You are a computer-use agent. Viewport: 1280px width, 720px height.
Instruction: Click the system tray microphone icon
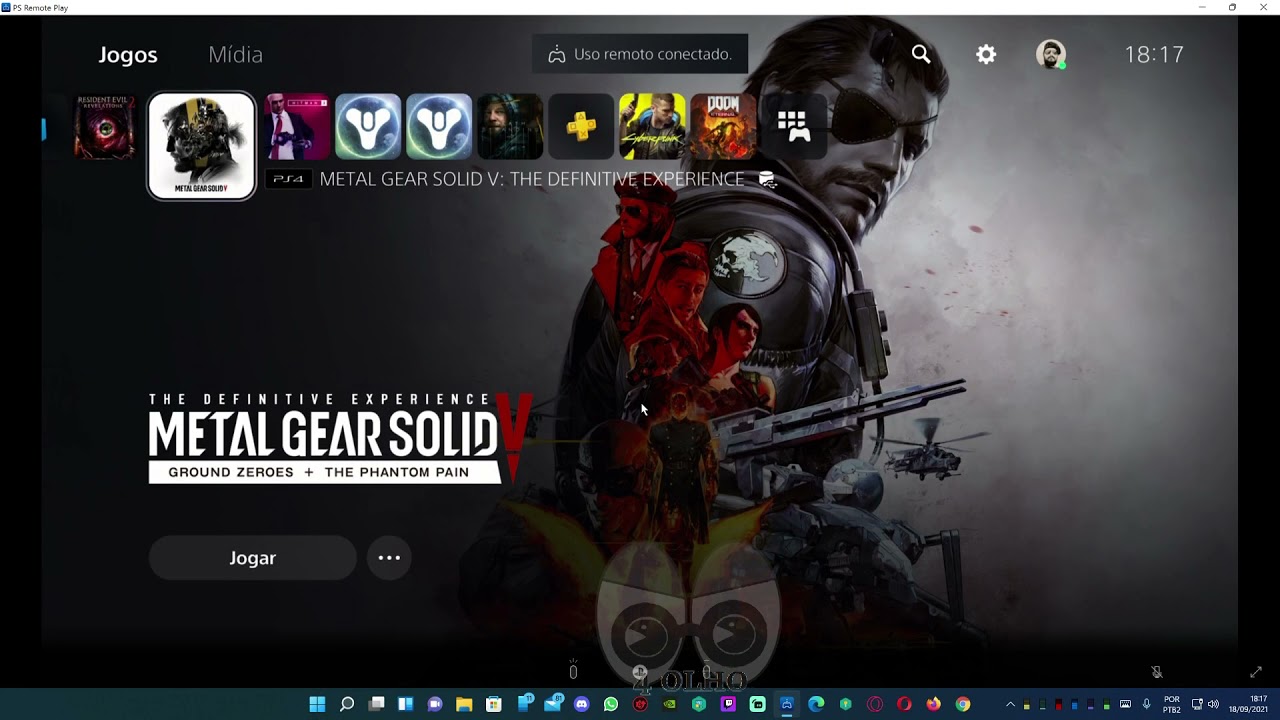(1146, 704)
